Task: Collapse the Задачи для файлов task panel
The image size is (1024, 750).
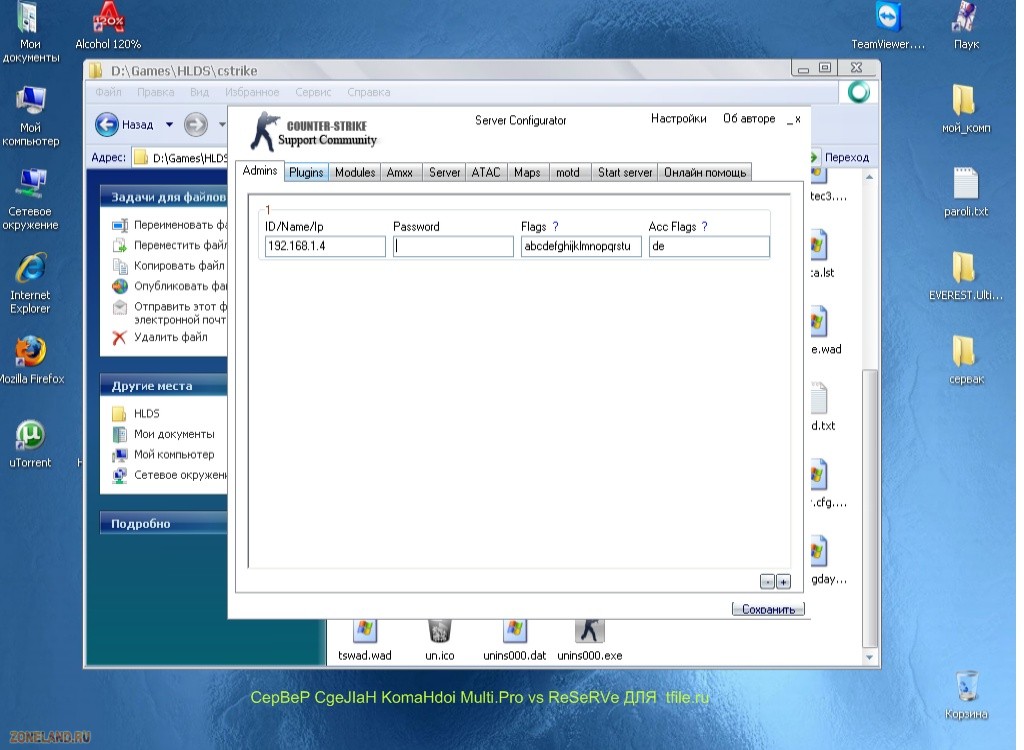Action: (x=164, y=197)
